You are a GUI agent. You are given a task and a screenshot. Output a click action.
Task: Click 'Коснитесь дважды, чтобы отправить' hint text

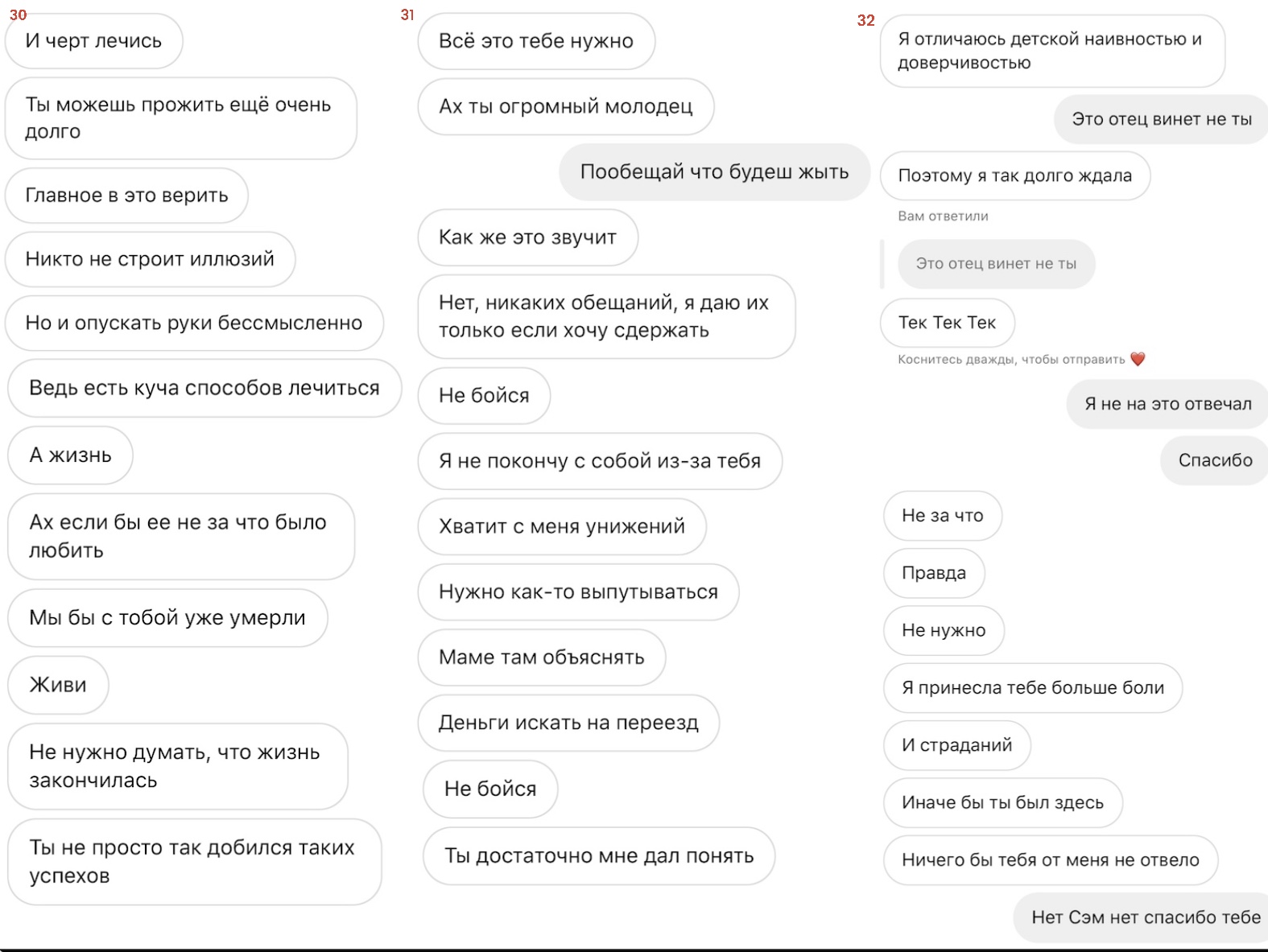(x=1011, y=359)
